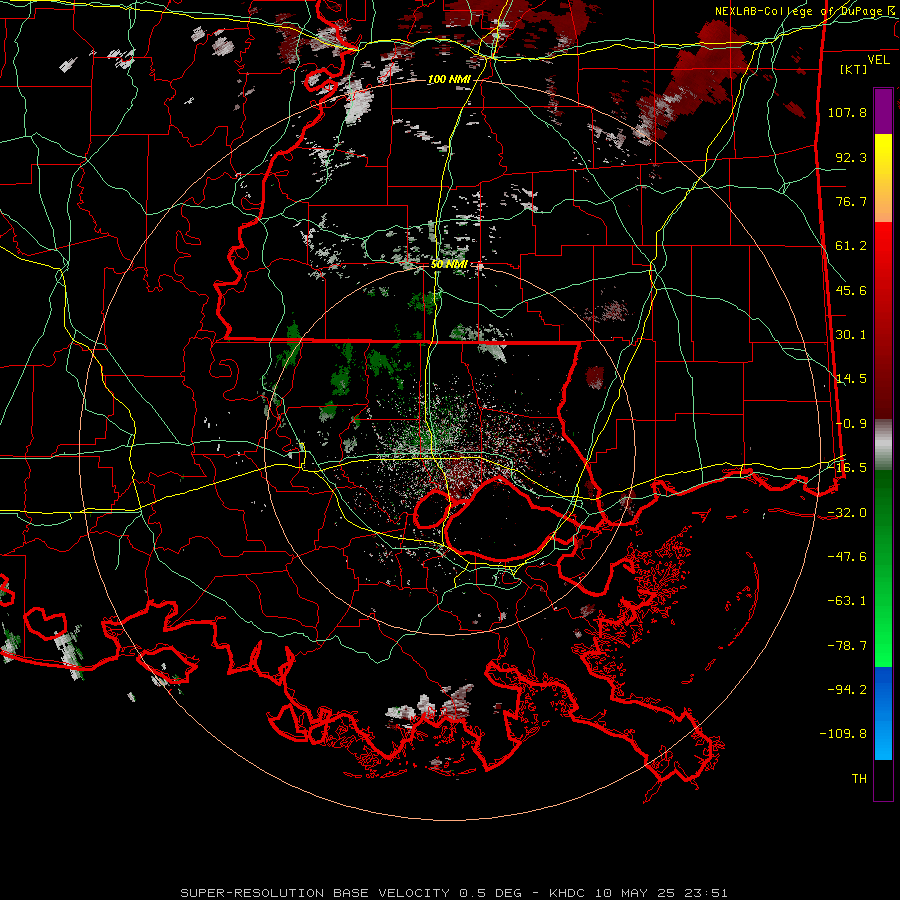
Task: Click the 107.8 velocity scale value
Action: 847,112
